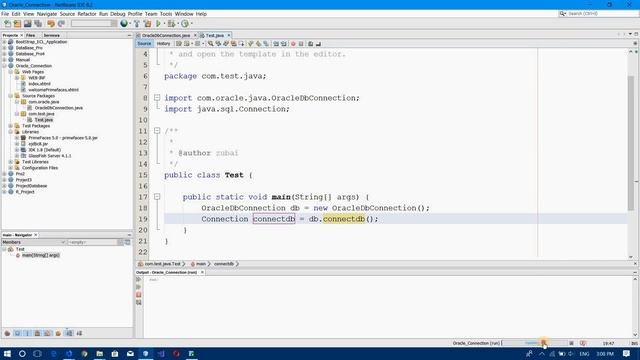
Task: Open the Members dropdown in Navigator
Action: coord(34,242)
